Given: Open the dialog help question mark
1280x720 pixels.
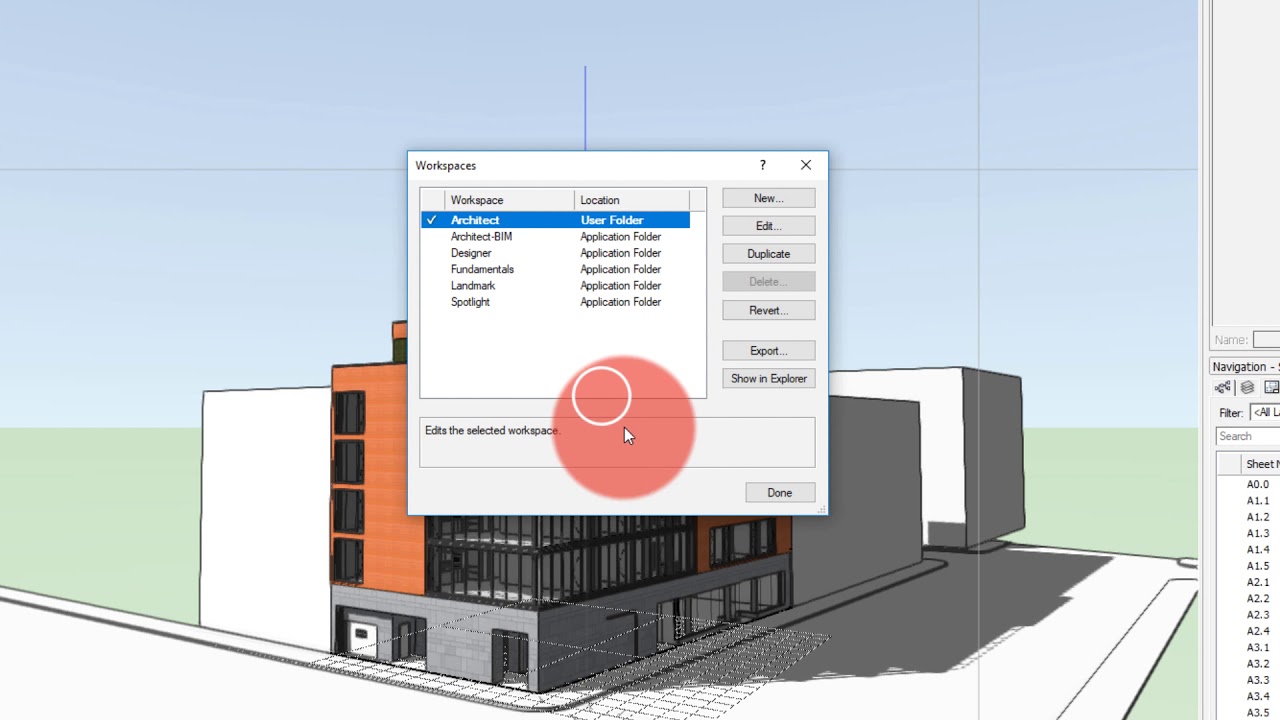Looking at the screenshot, I should click(762, 165).
